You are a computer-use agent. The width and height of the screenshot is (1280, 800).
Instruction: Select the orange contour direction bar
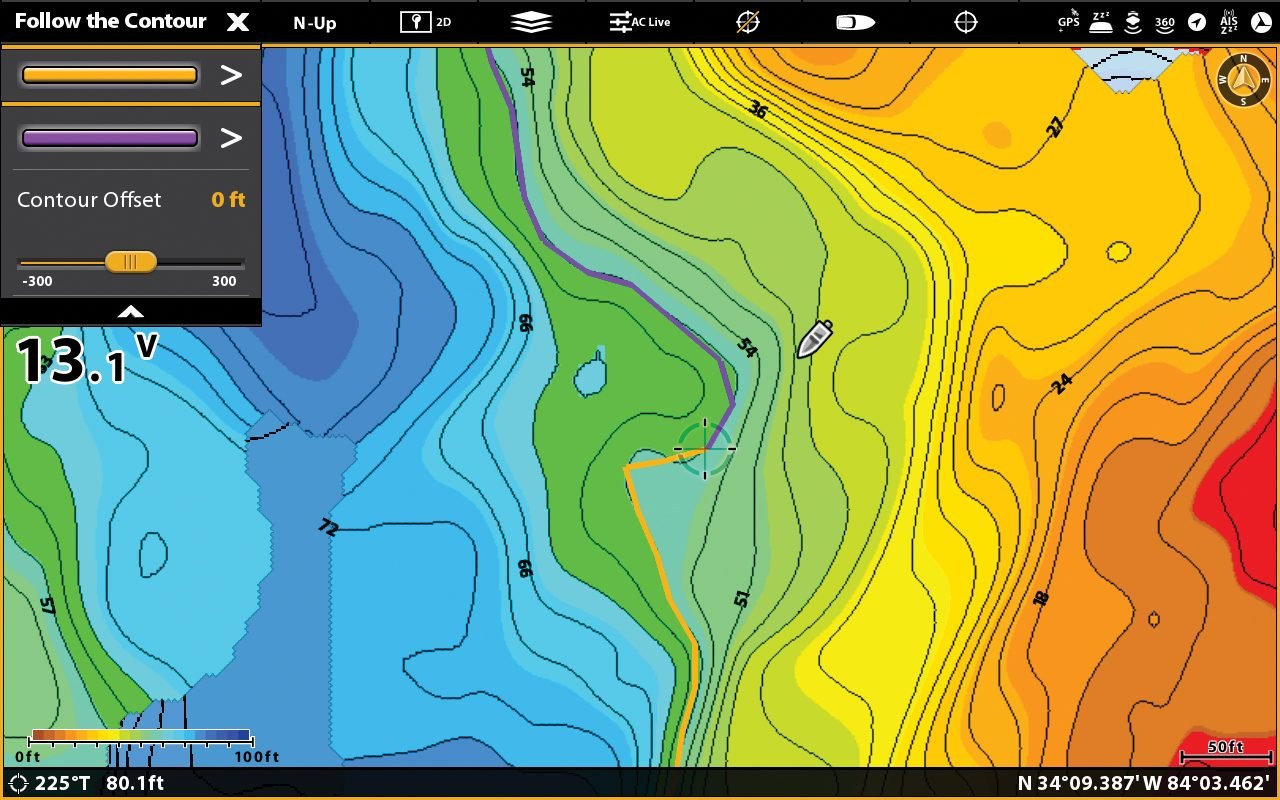click(109, 75)
